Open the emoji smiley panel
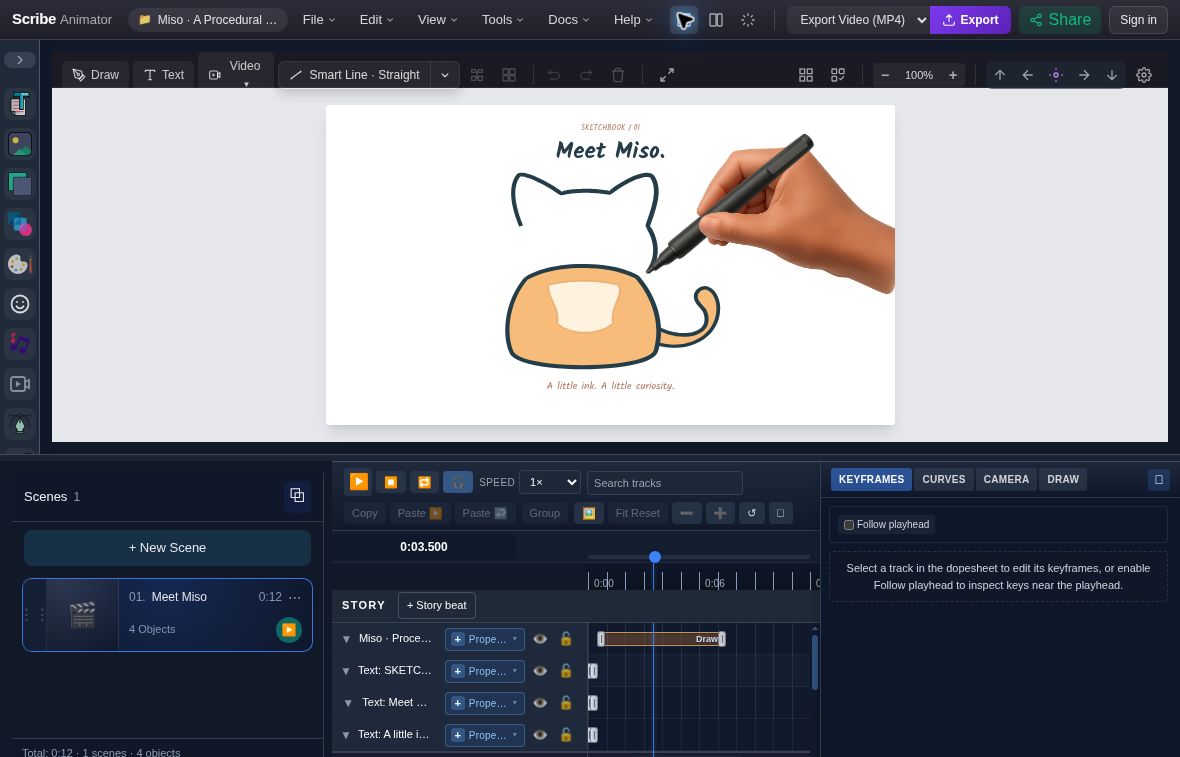This screenshot has width=1180, height=757. click(x=20, y=304)
